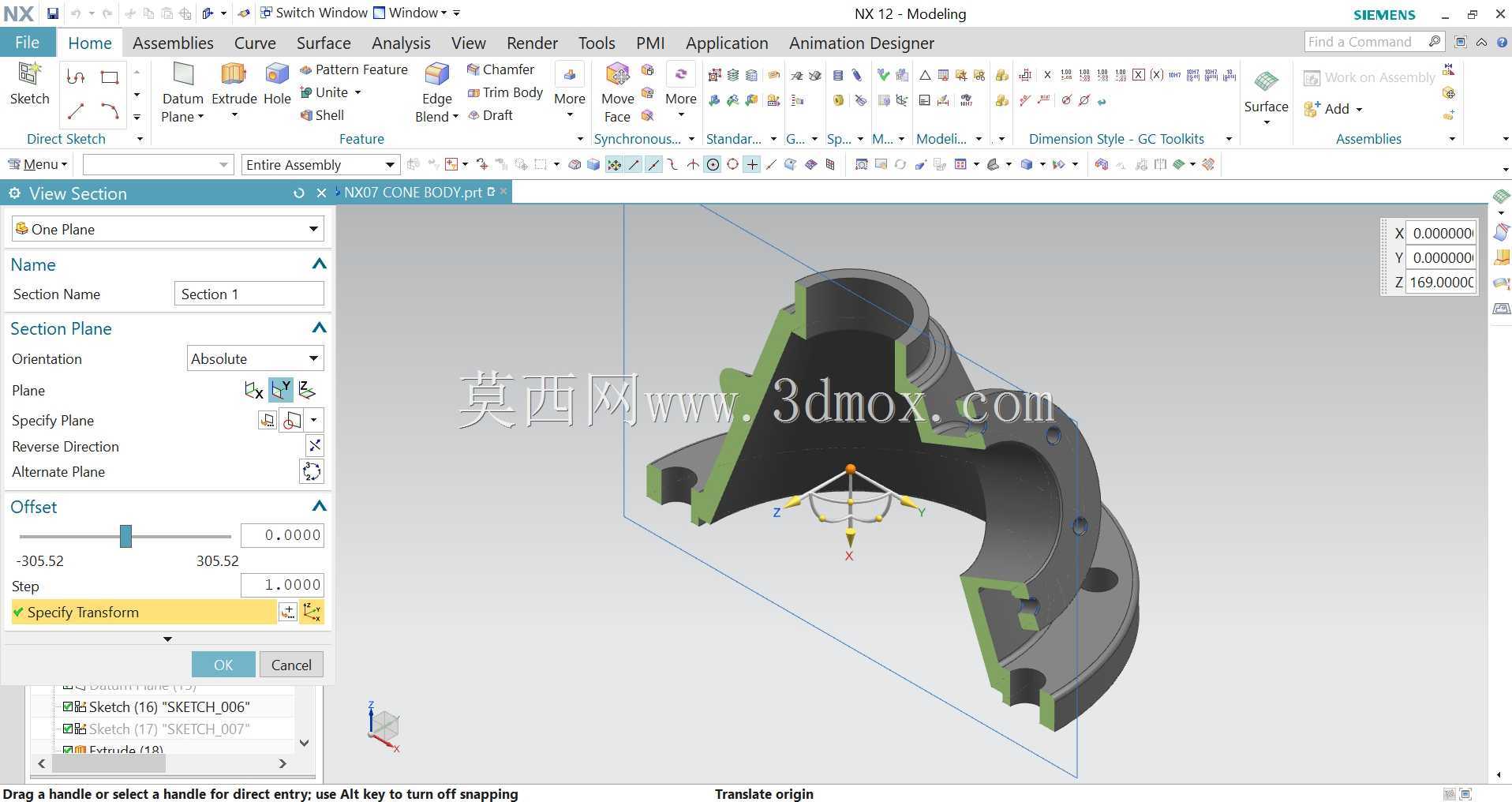The height and width of the screenshot is (802, 1512).
Task: Open the Entire Assembly scope dropdown
Action: (320, 164)
